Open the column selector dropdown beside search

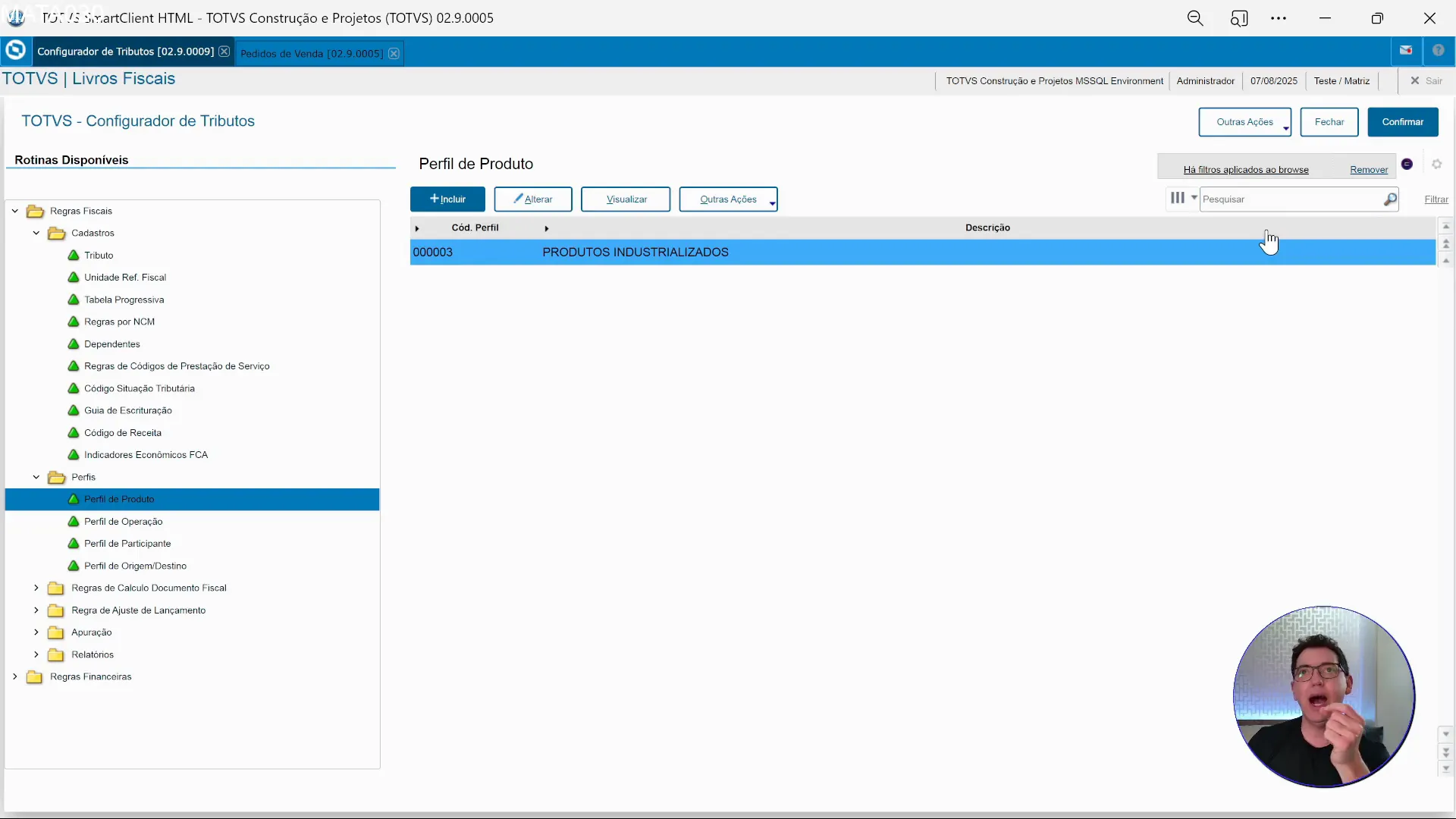coord(1182,198)
